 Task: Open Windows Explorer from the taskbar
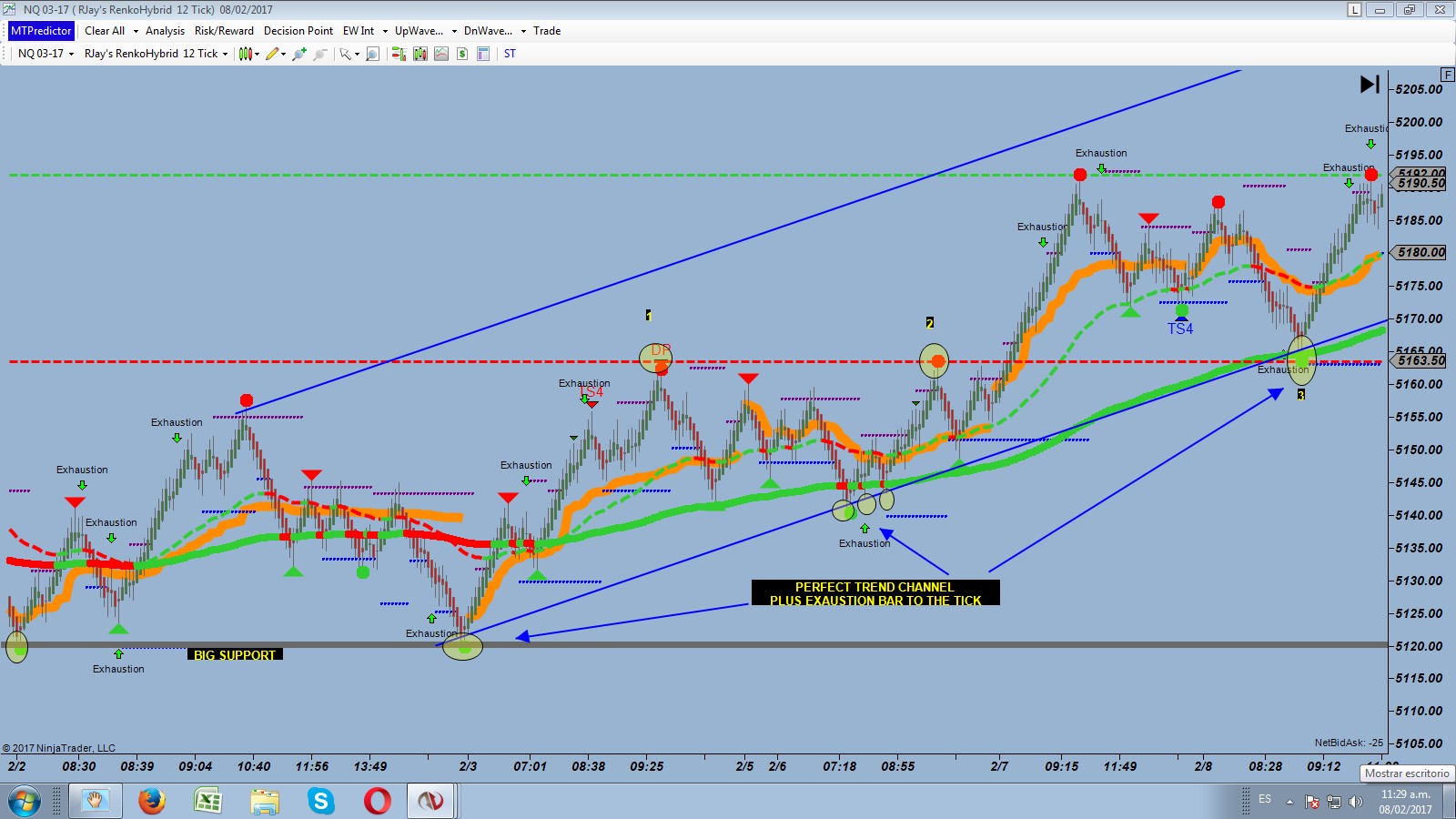(265, 801)
